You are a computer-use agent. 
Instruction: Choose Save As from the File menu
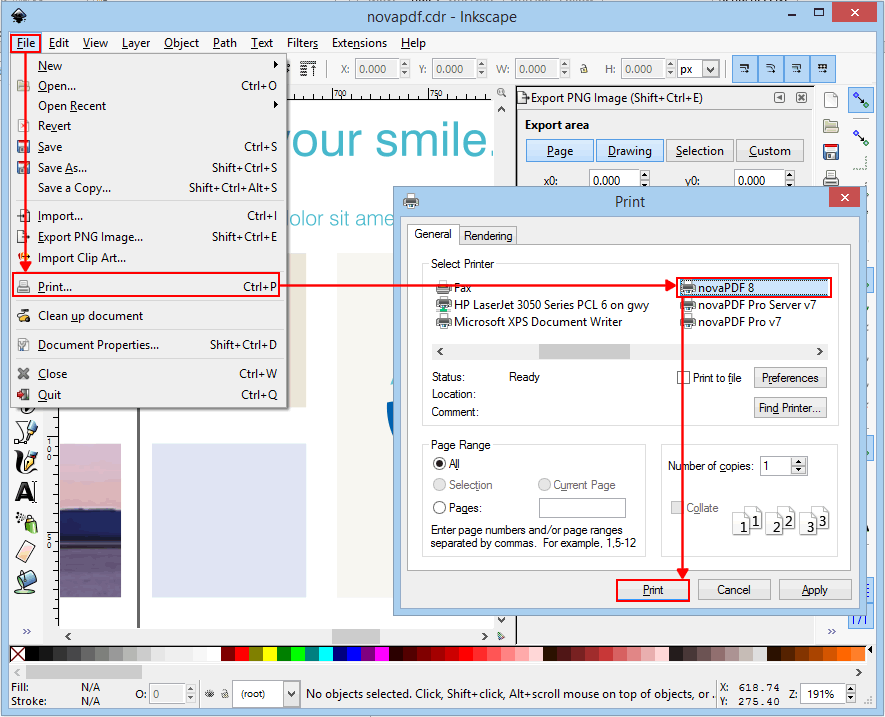(x=148, y=168)
